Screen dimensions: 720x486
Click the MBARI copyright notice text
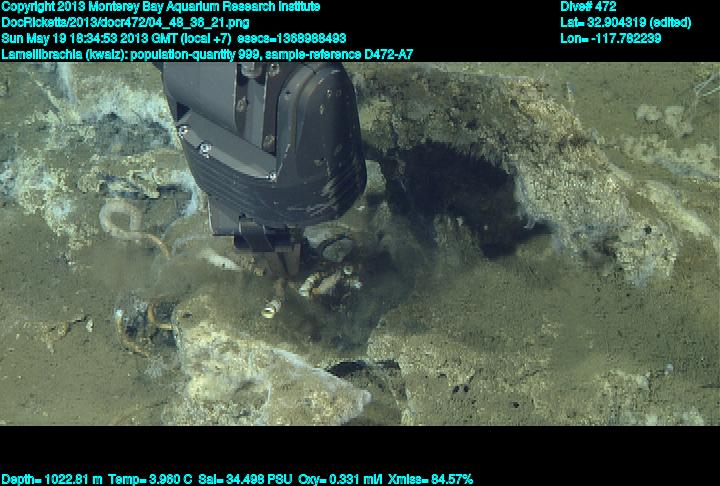161,6
